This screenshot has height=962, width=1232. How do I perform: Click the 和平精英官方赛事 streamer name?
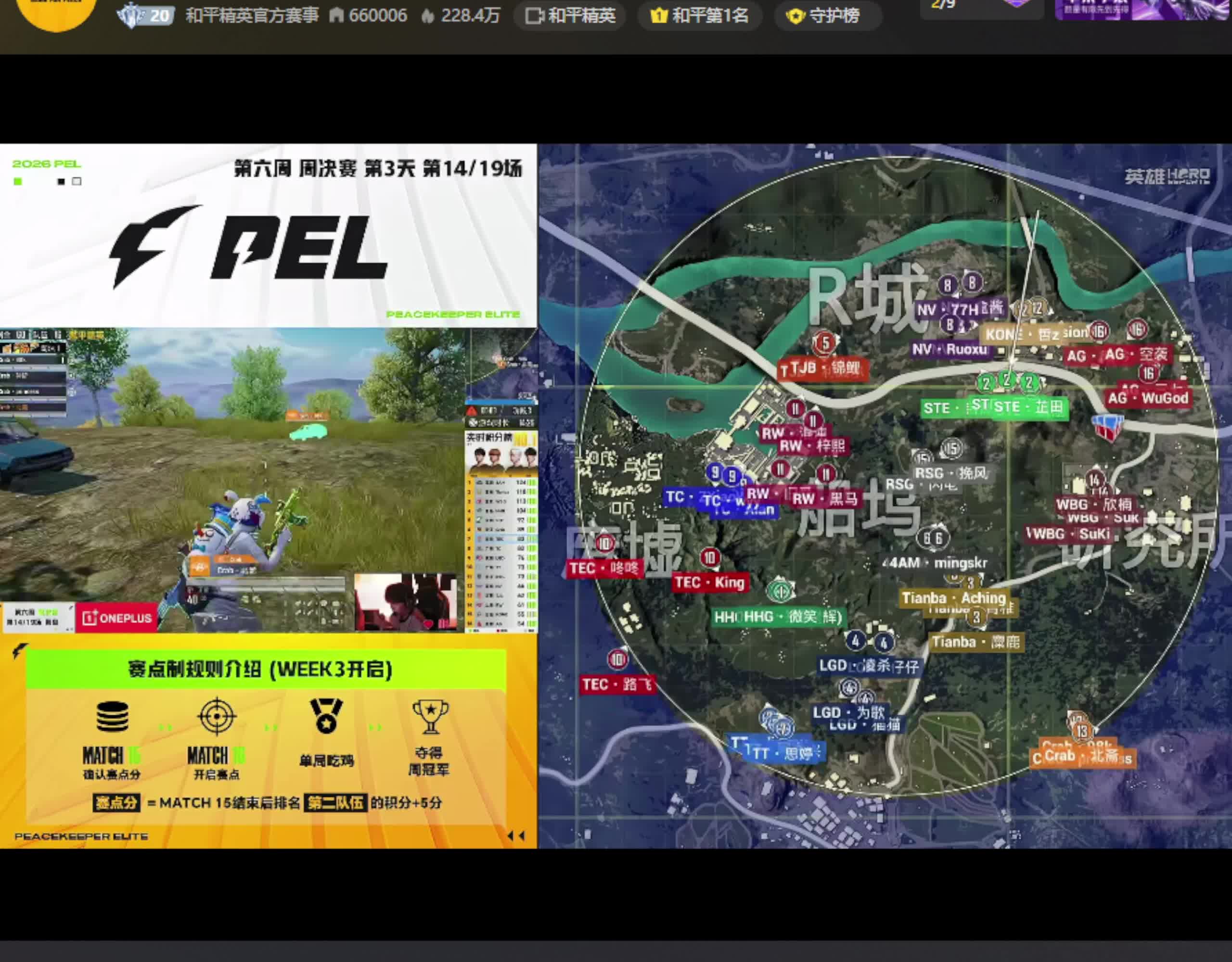click(252, 16)
